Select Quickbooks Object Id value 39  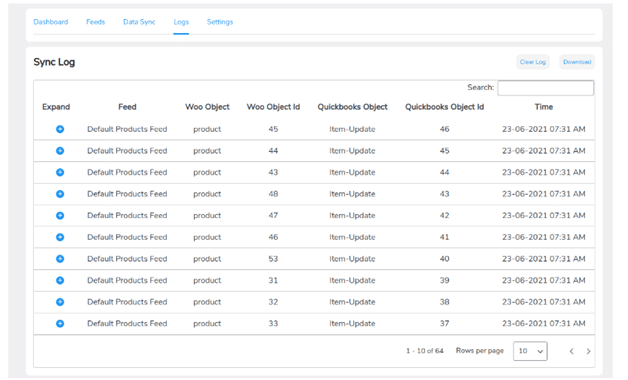(445, 280)
